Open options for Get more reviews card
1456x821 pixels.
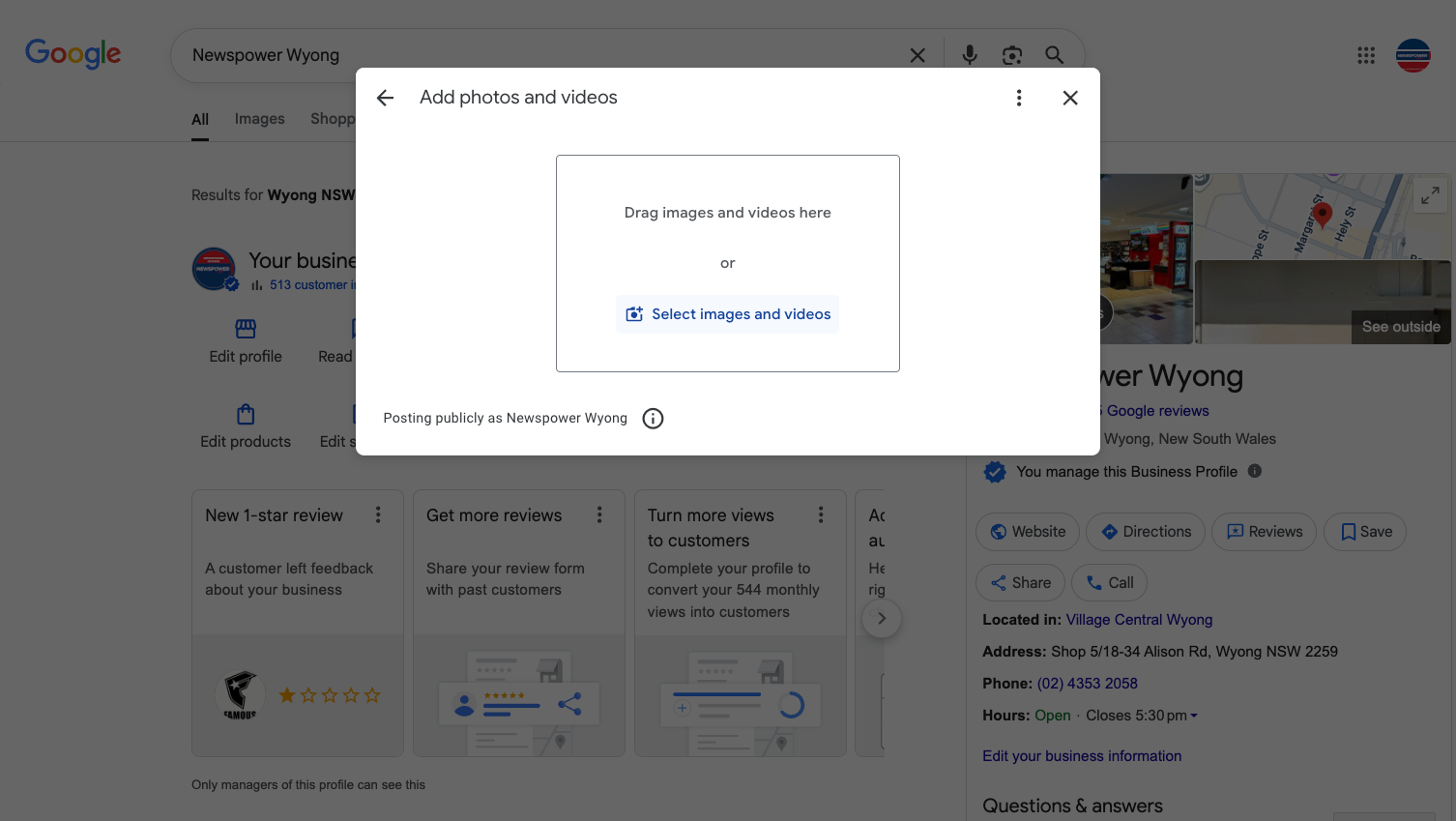pyautogui.click(x=599, y=515)
